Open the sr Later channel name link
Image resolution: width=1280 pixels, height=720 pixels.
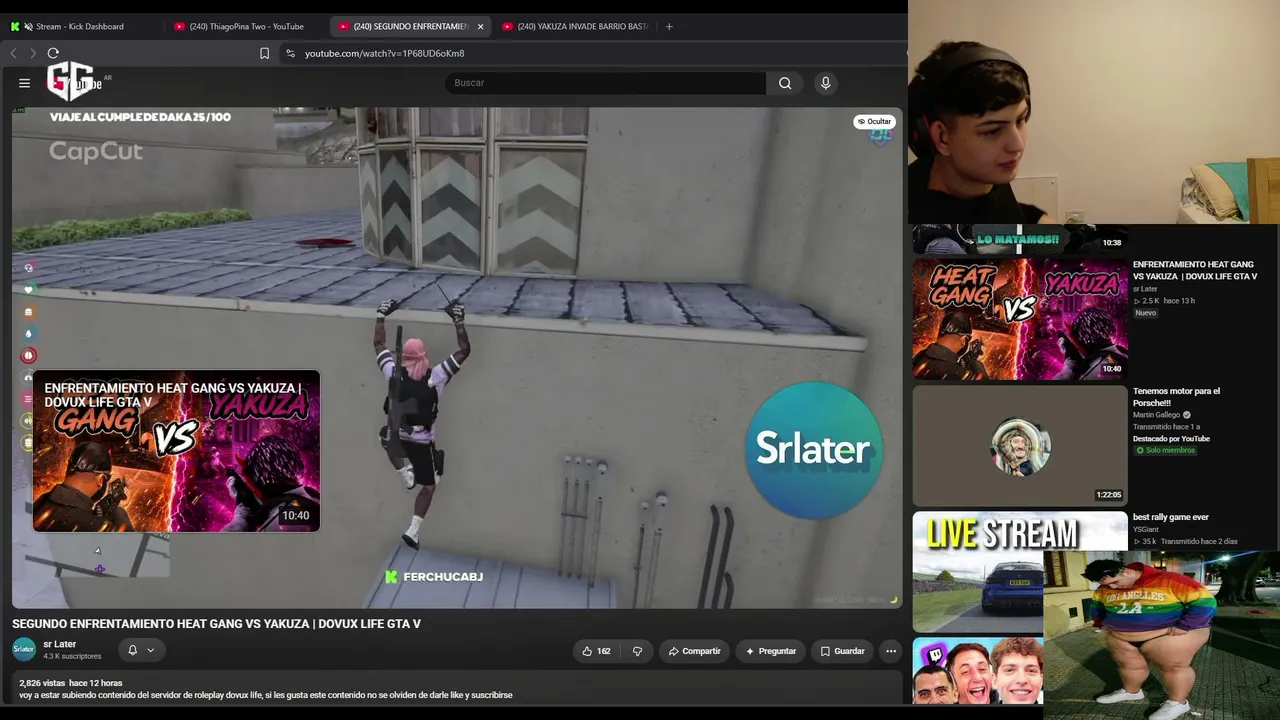(60, 645)
